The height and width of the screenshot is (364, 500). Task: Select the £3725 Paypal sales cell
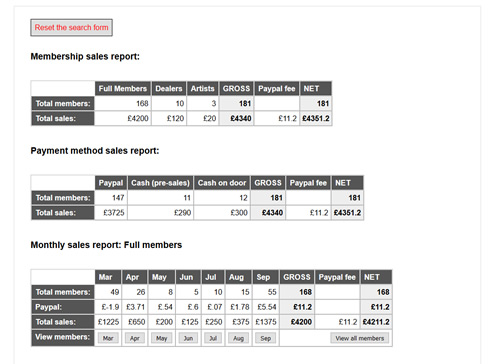(111, 213)
